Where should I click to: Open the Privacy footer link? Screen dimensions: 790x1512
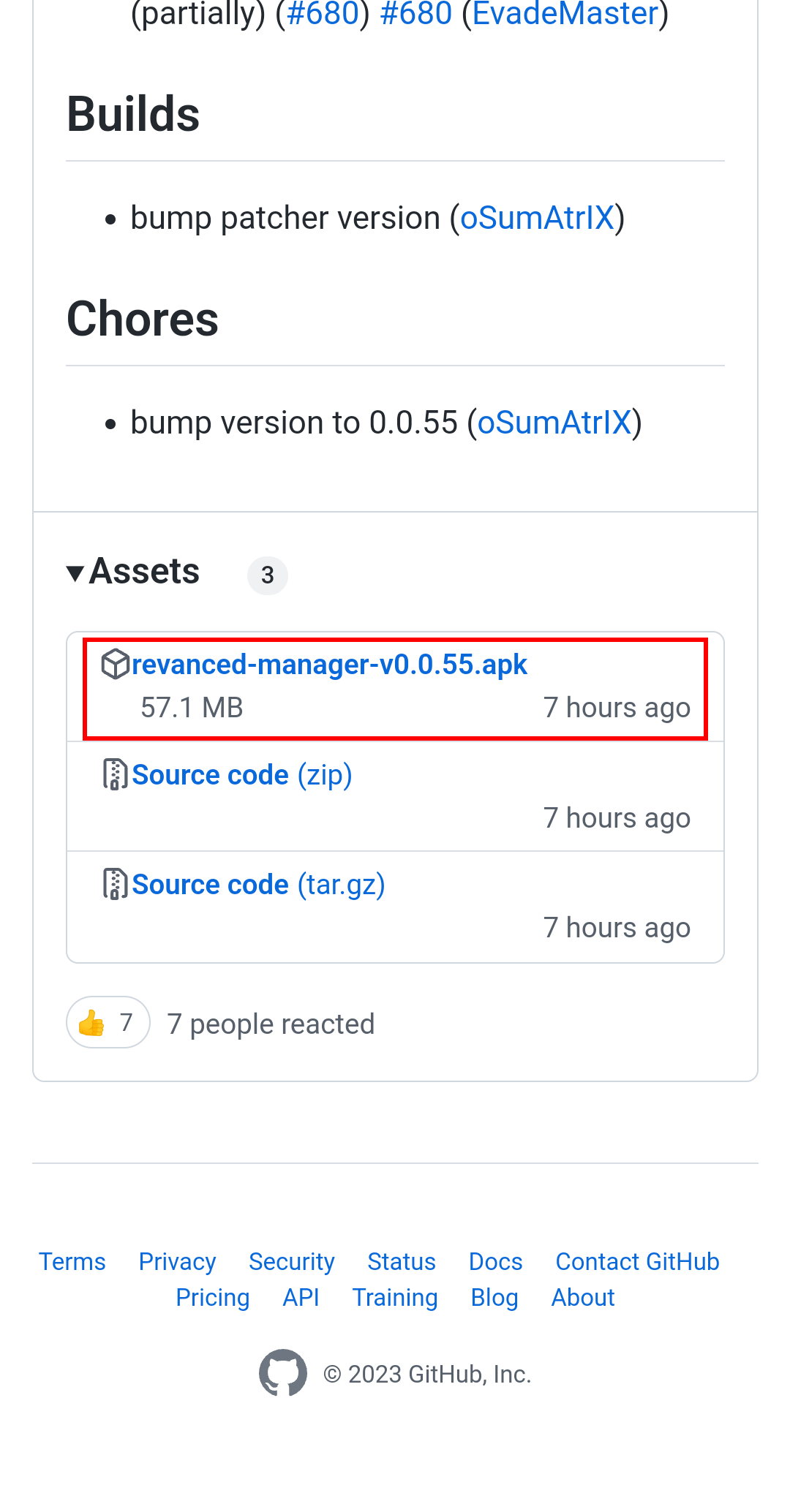(177, 1262)
